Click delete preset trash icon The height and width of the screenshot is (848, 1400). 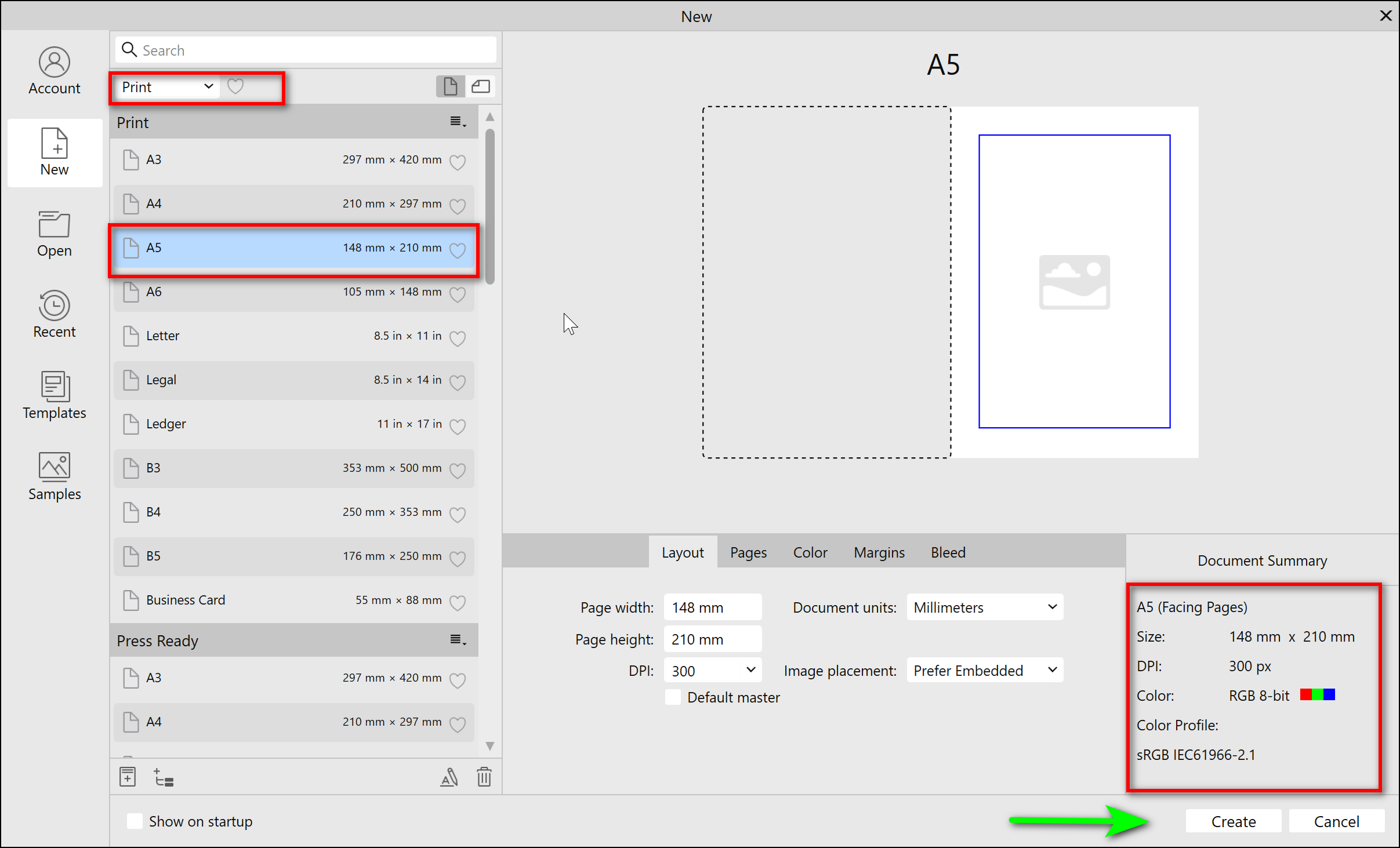click(x=484, y=777)
